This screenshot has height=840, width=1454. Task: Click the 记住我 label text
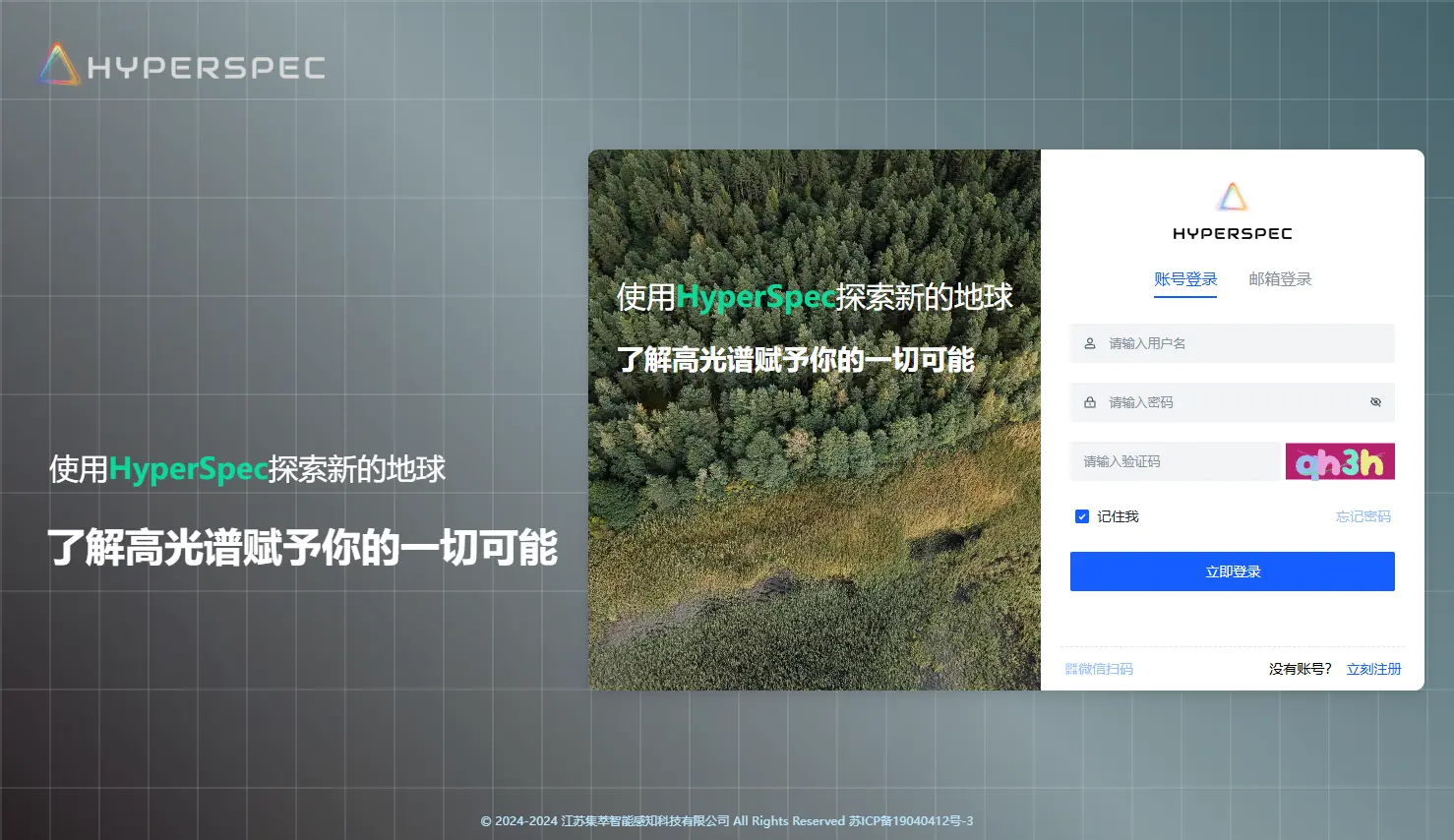click(x=1118, y=516)
